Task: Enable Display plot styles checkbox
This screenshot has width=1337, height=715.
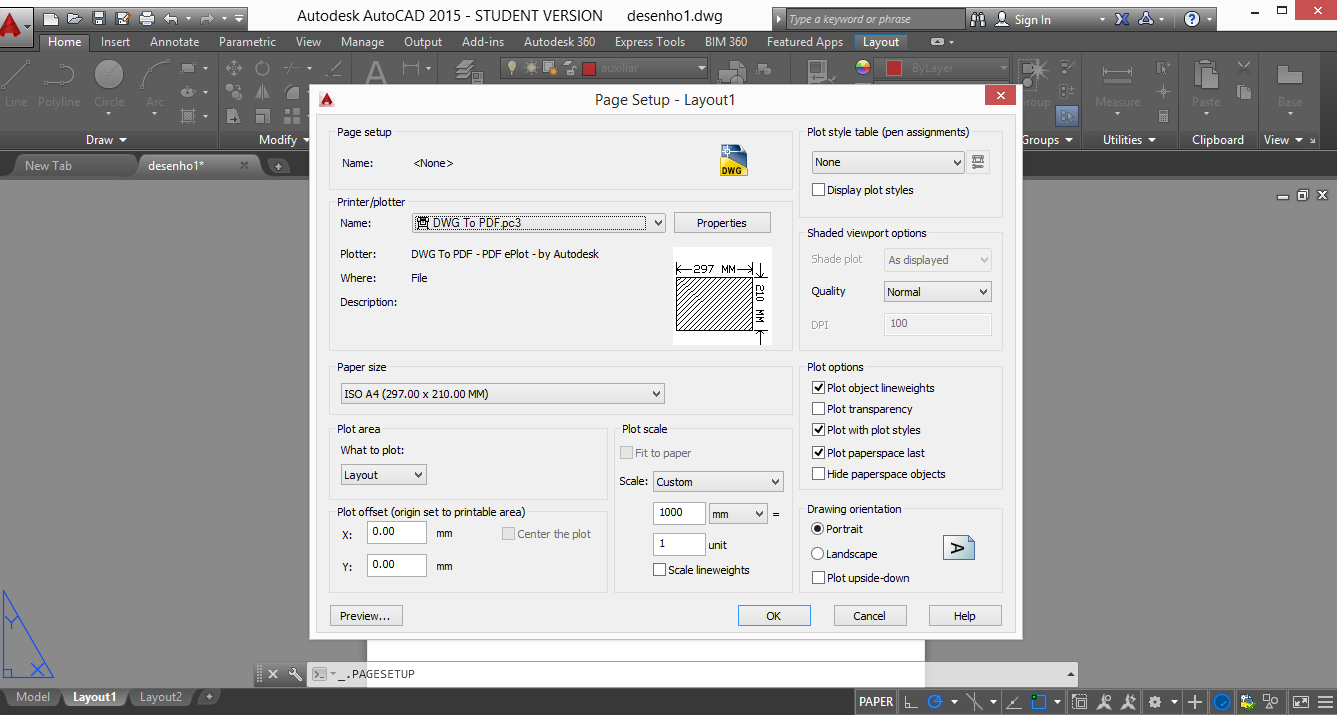Action: pos(819,190)
